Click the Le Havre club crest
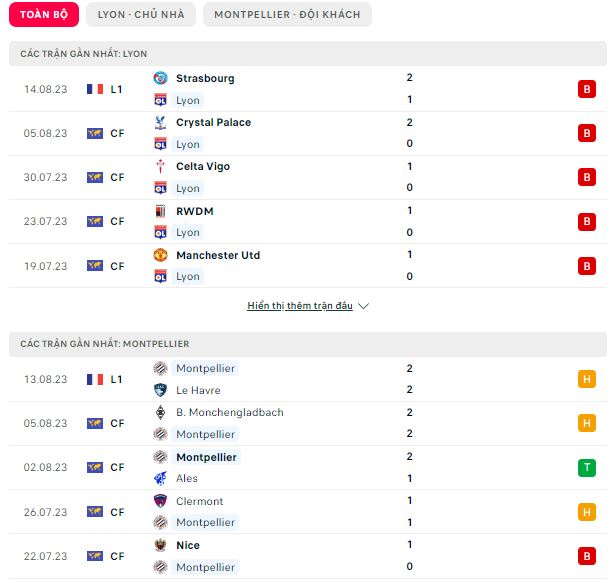 (x=160, y=390)
